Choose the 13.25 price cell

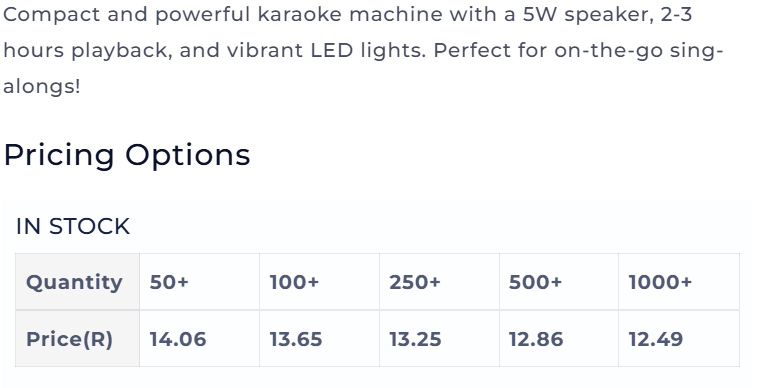[439, 339]
